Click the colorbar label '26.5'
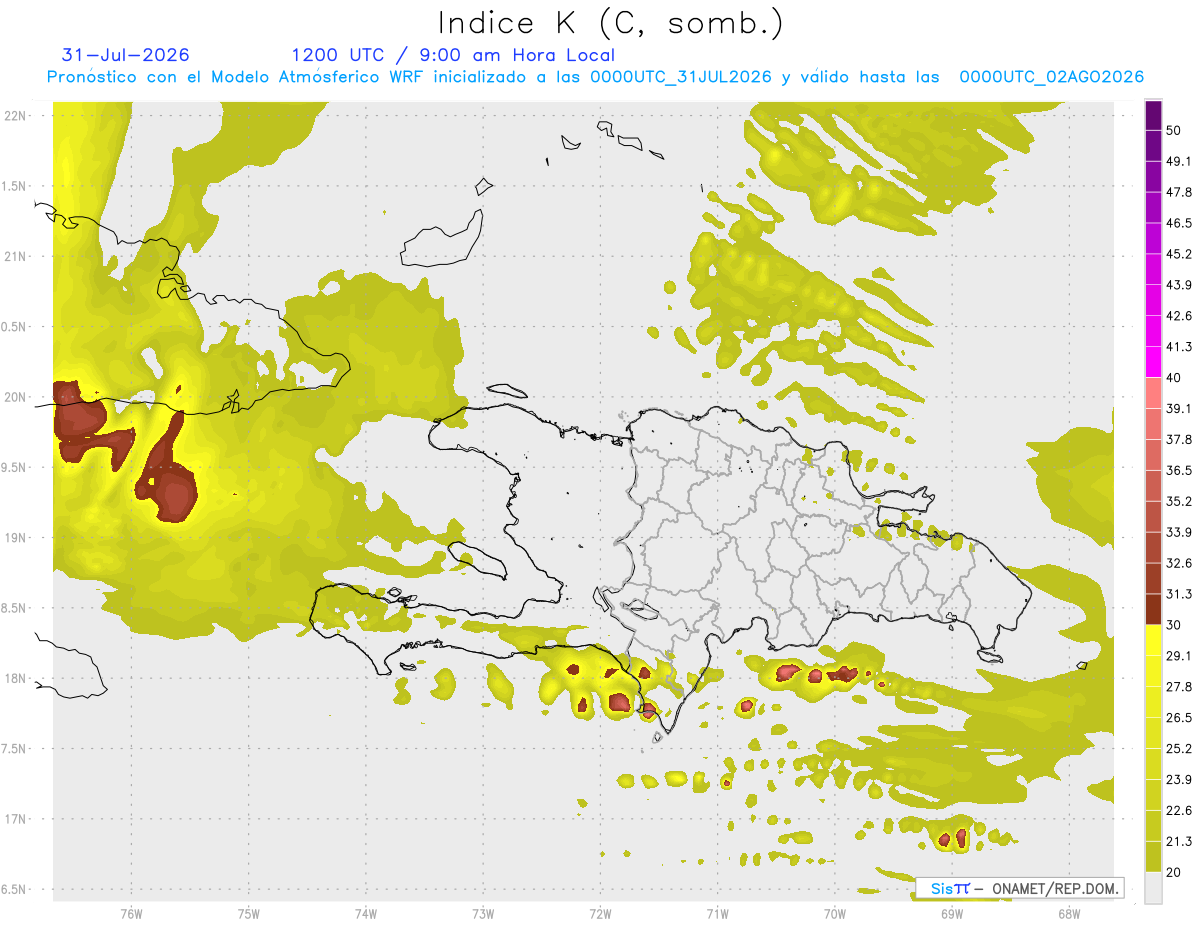1200x927 pixels. pyautogui.click(x=1179, y=717)
